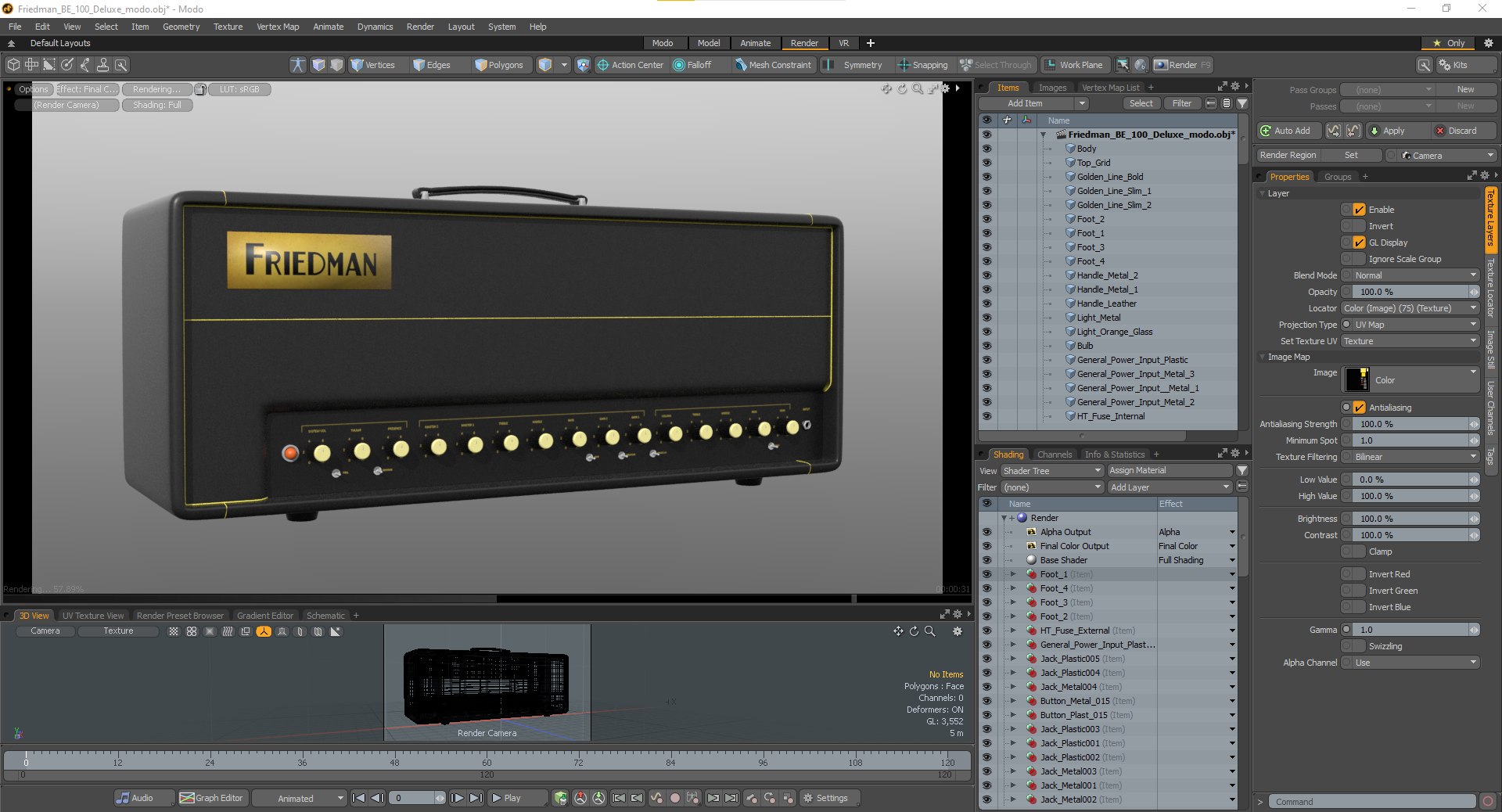Toggle visibility of the Handle_Leather item

pos(986,304)
